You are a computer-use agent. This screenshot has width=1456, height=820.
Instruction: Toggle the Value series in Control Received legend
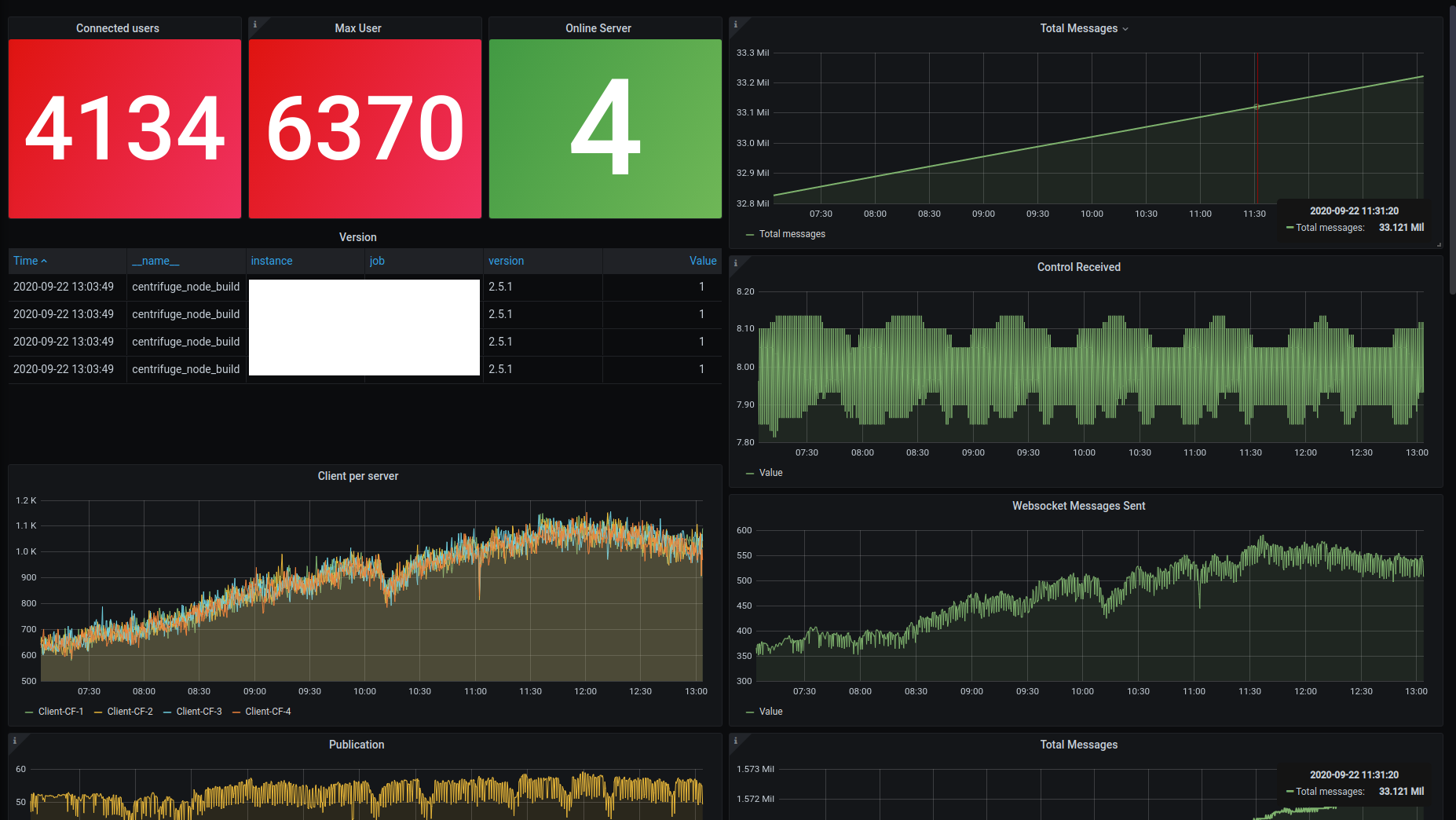[771, 472]
